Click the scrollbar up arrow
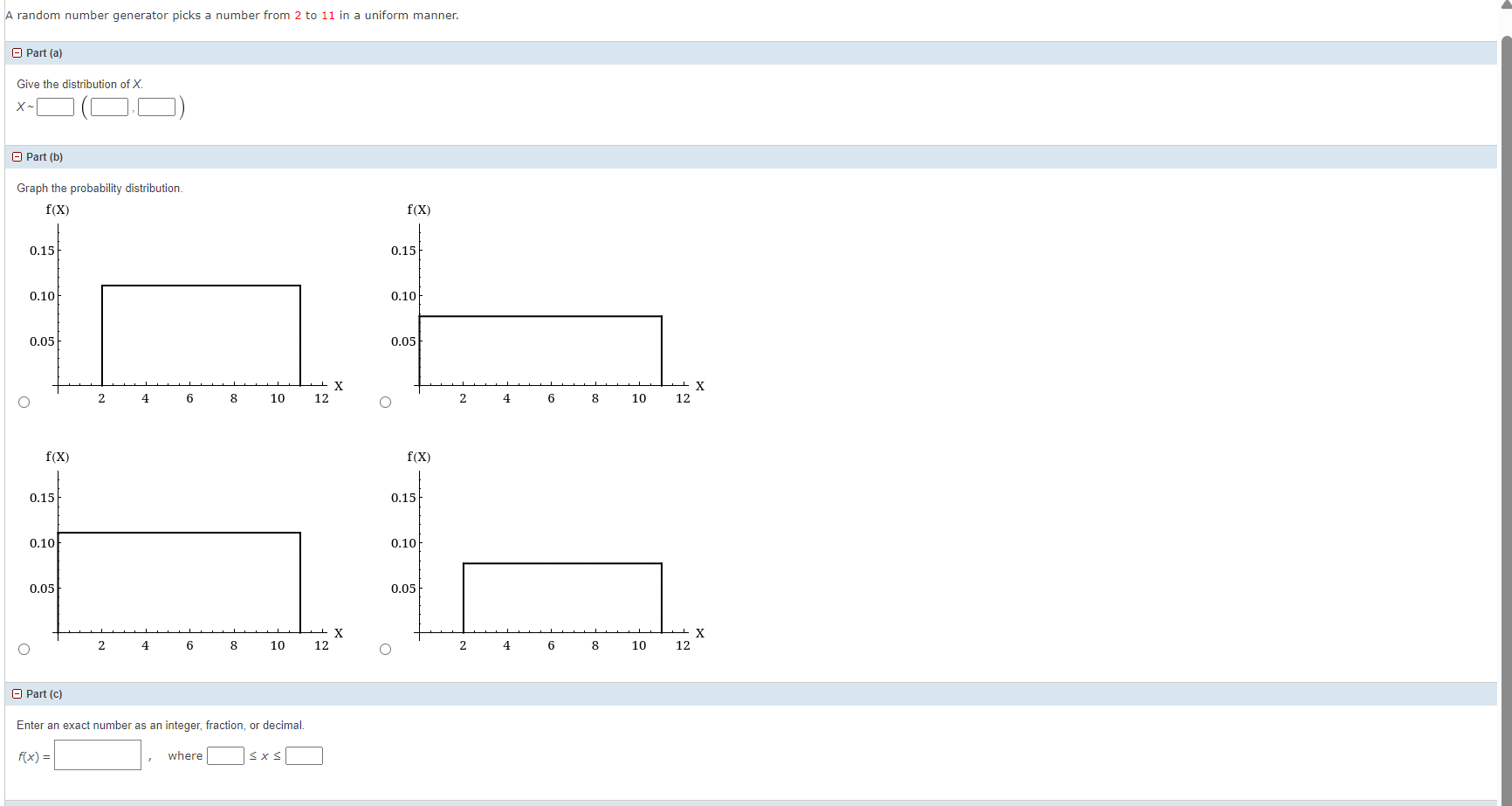Screen dimensions: 1512x806 click(x=1506, y=5)
